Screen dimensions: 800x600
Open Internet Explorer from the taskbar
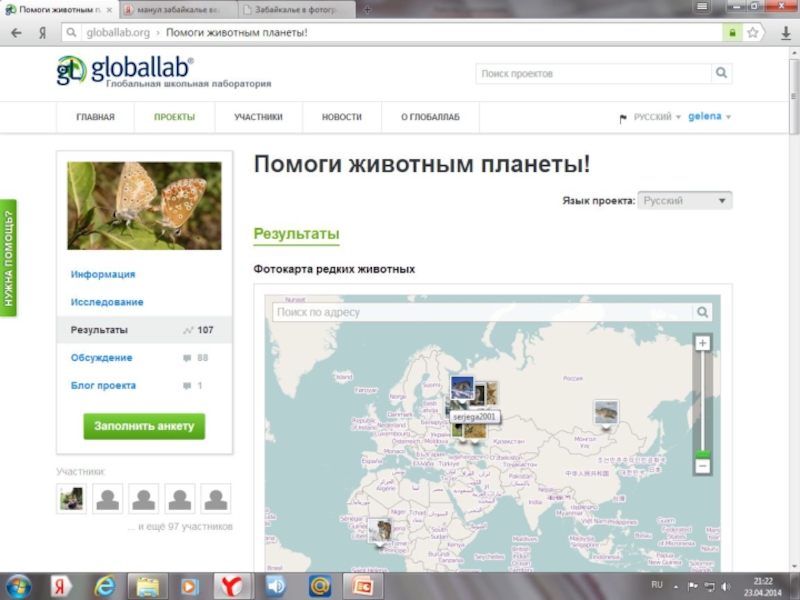pos(105,584)
